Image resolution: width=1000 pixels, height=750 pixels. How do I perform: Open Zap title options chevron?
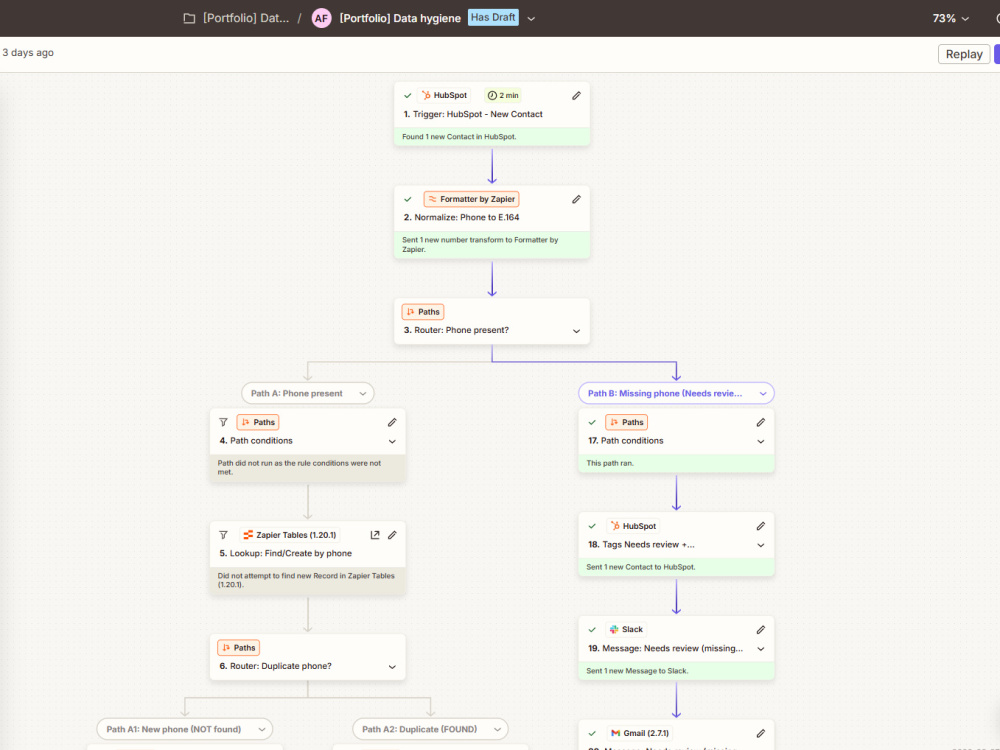pos(531,19)
